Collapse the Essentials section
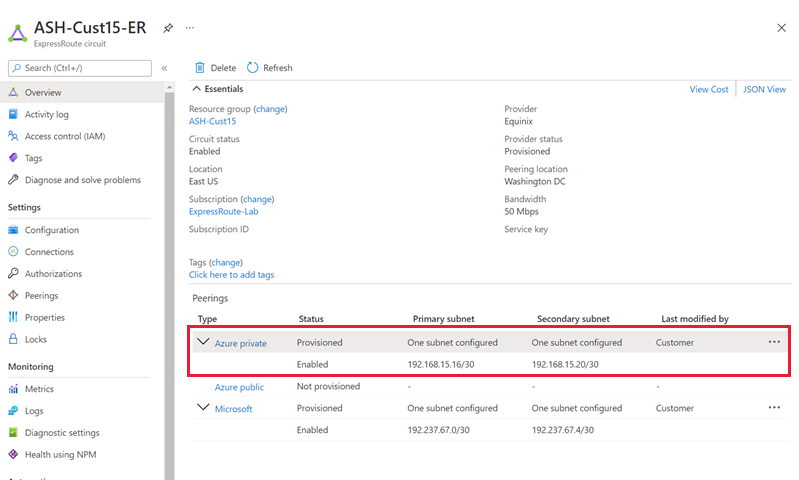The height and width of the screenshot is (480, 799). tap(196, 89)
